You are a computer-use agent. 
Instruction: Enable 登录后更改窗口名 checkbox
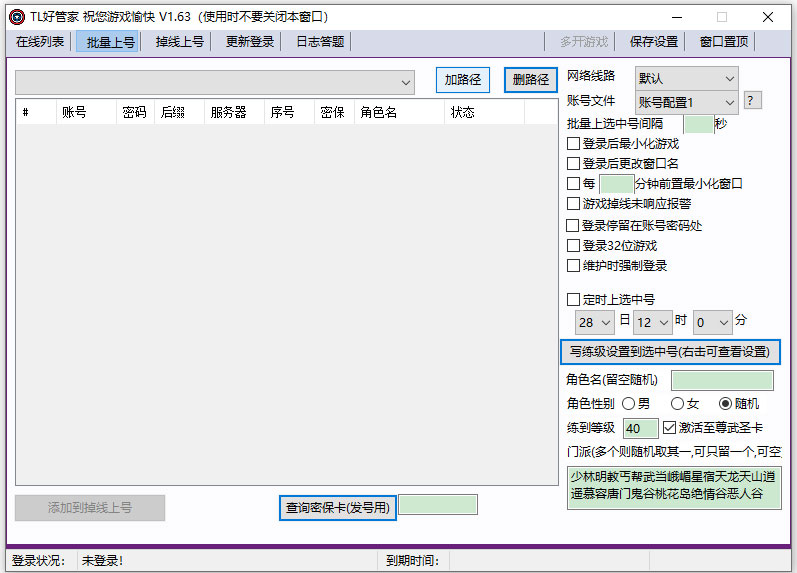click(x=573, y=164)
